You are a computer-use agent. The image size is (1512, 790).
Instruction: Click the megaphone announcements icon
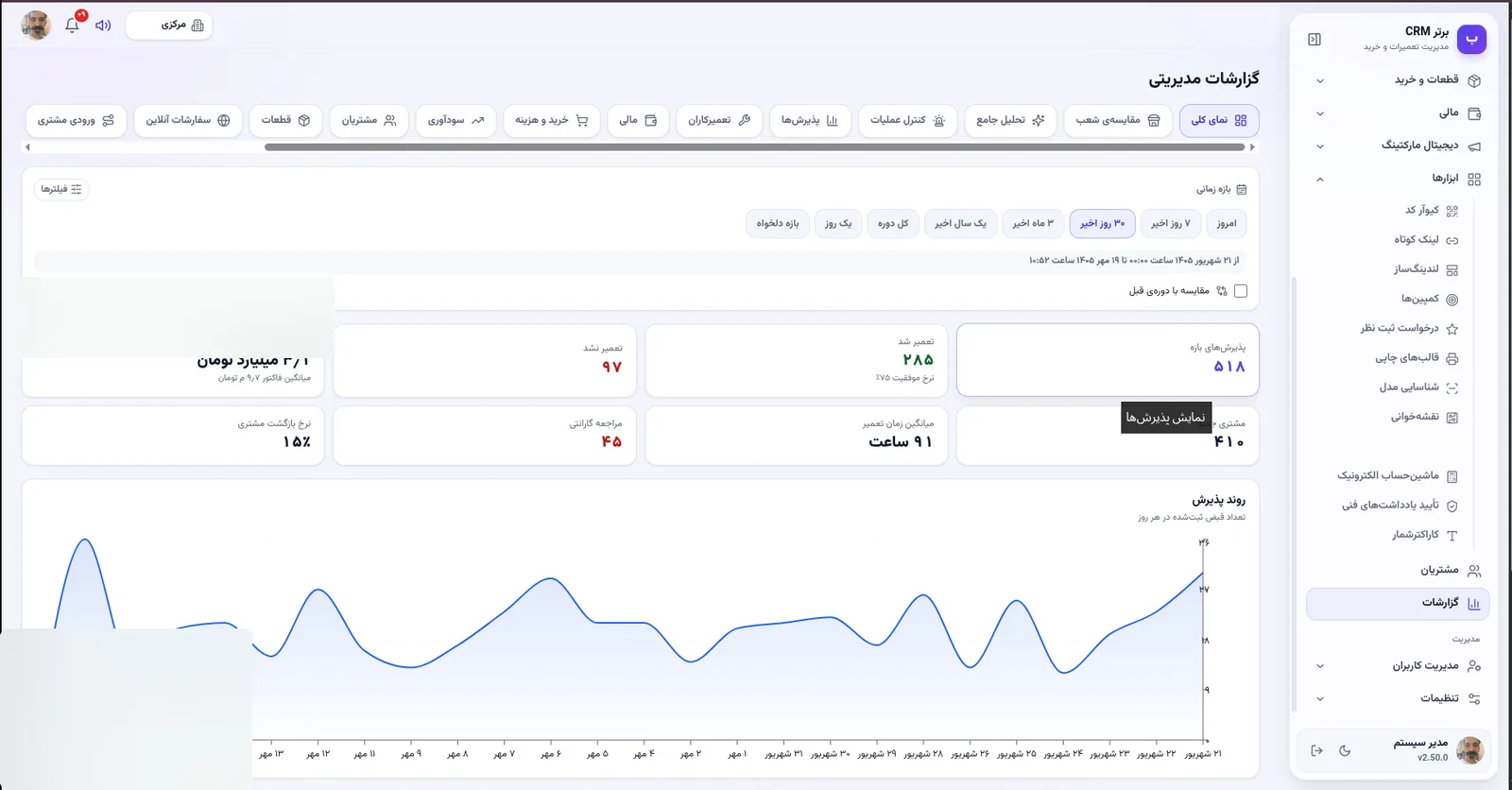click(x=103, y=26)
